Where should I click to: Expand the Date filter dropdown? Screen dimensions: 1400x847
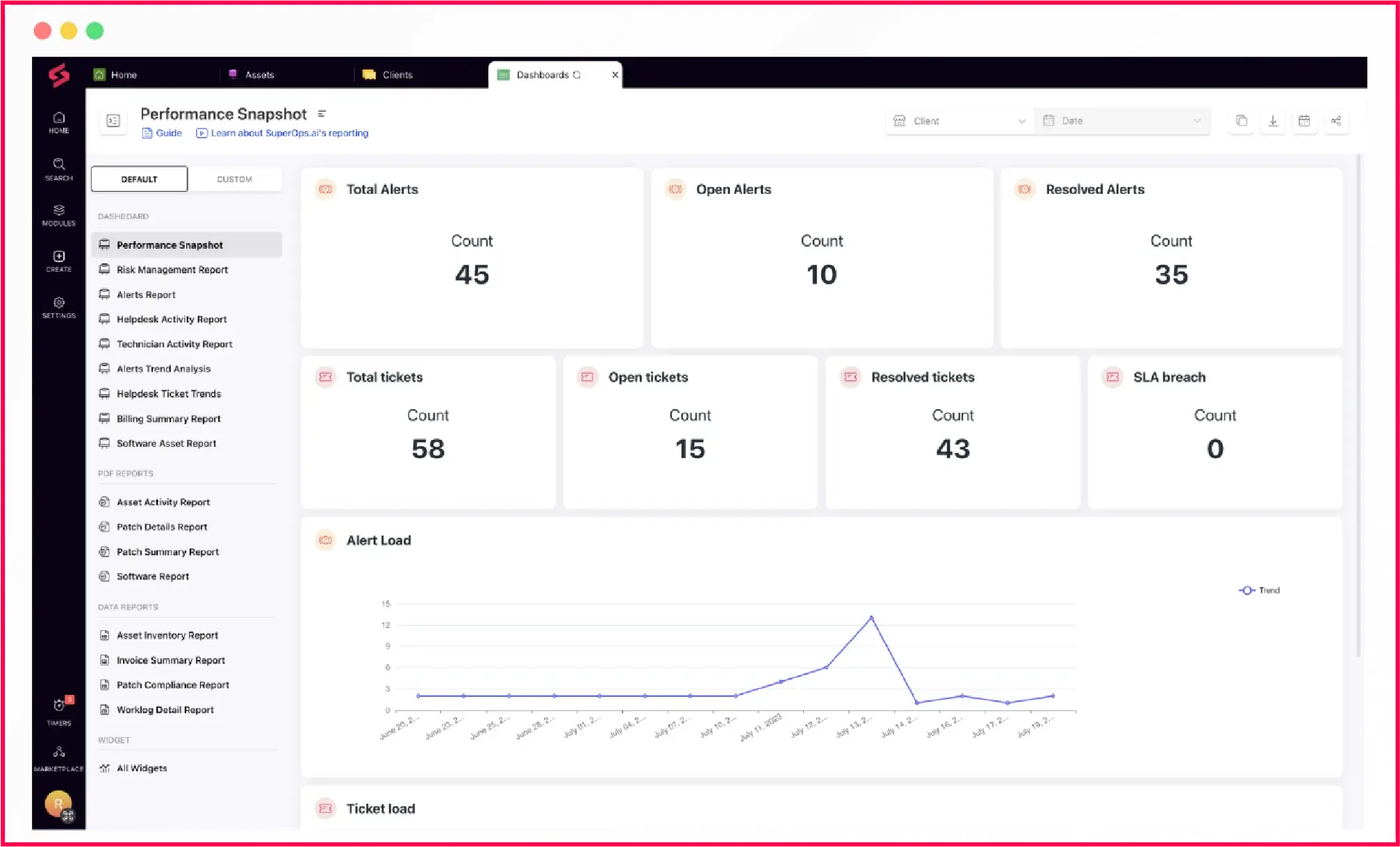[x=1121, y=120]
